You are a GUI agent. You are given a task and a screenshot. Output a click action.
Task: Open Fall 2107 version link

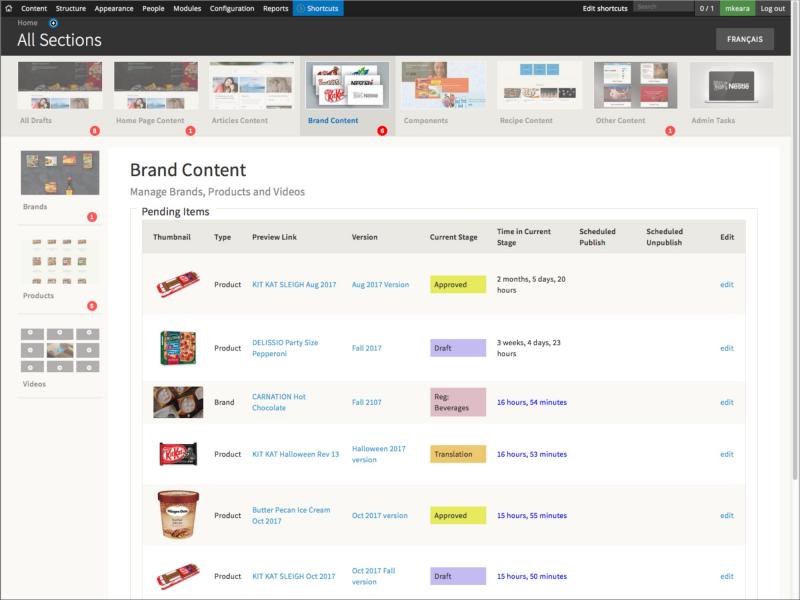[x=366, y=402]
